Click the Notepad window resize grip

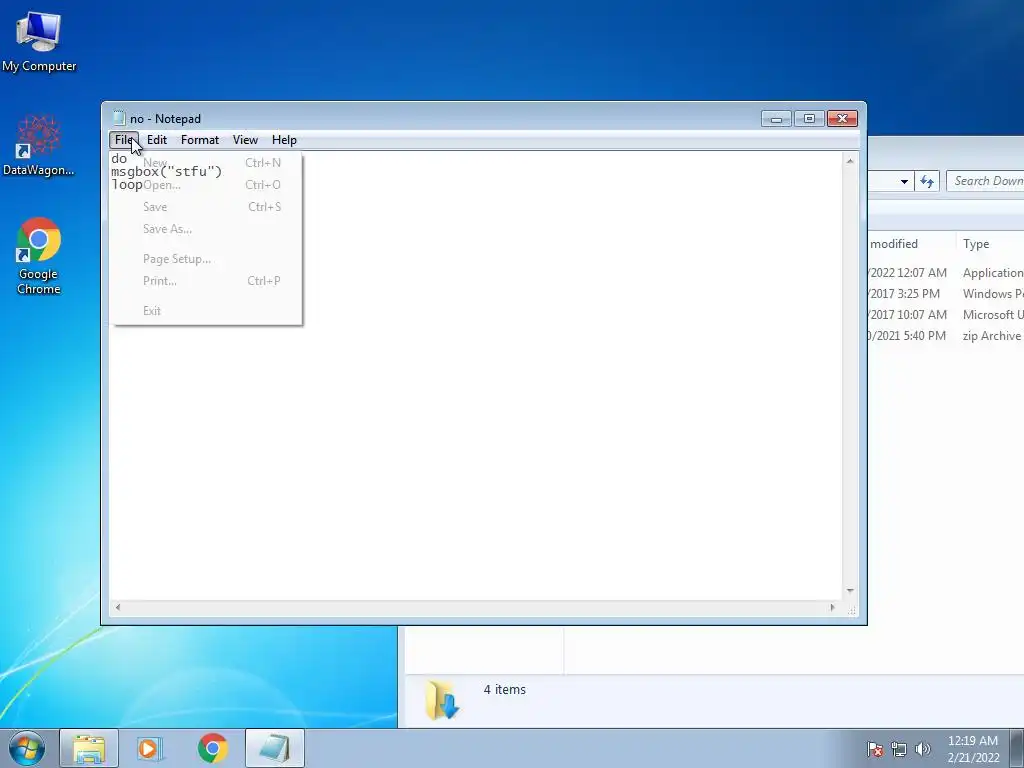click(x=852, y=610)
